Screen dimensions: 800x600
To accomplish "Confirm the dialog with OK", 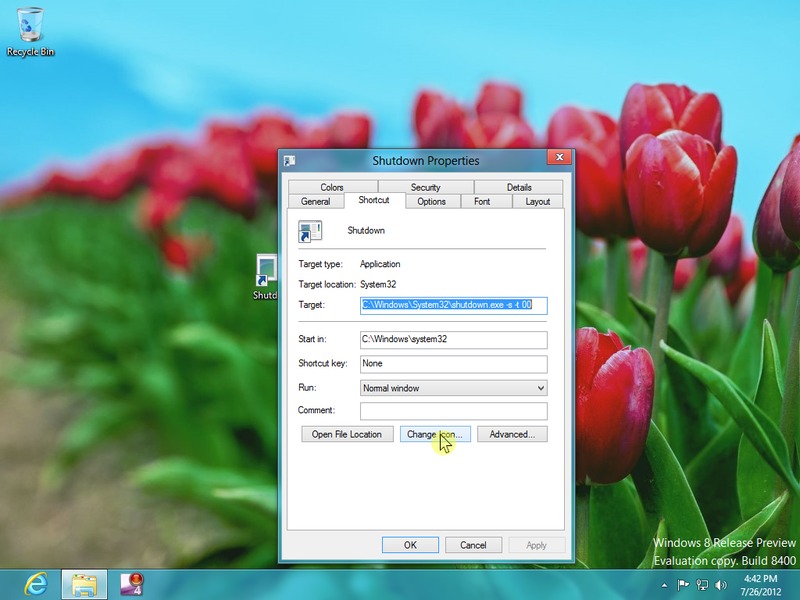I will click(x=410, y=545).
